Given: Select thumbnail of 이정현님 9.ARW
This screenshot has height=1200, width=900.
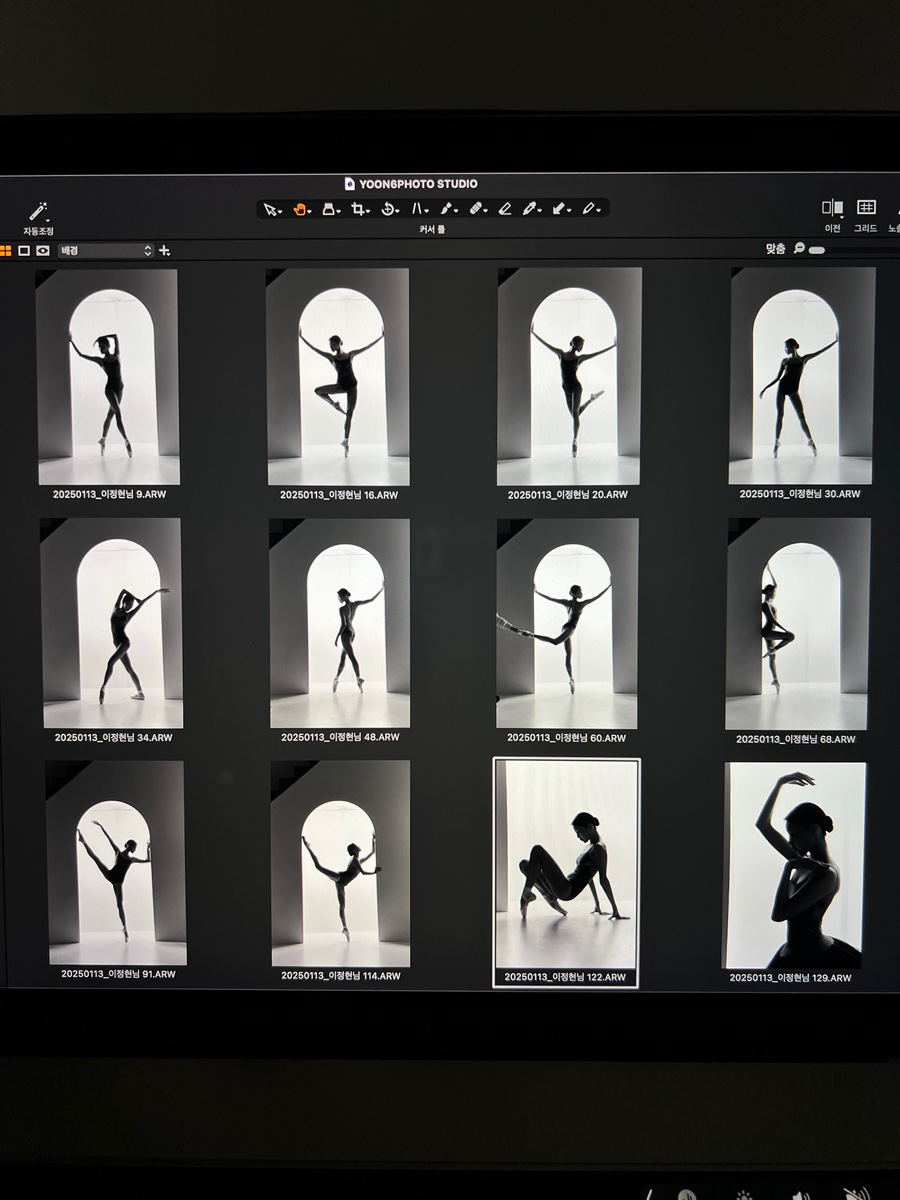Looking at the screenshot, I should (108, 377).
